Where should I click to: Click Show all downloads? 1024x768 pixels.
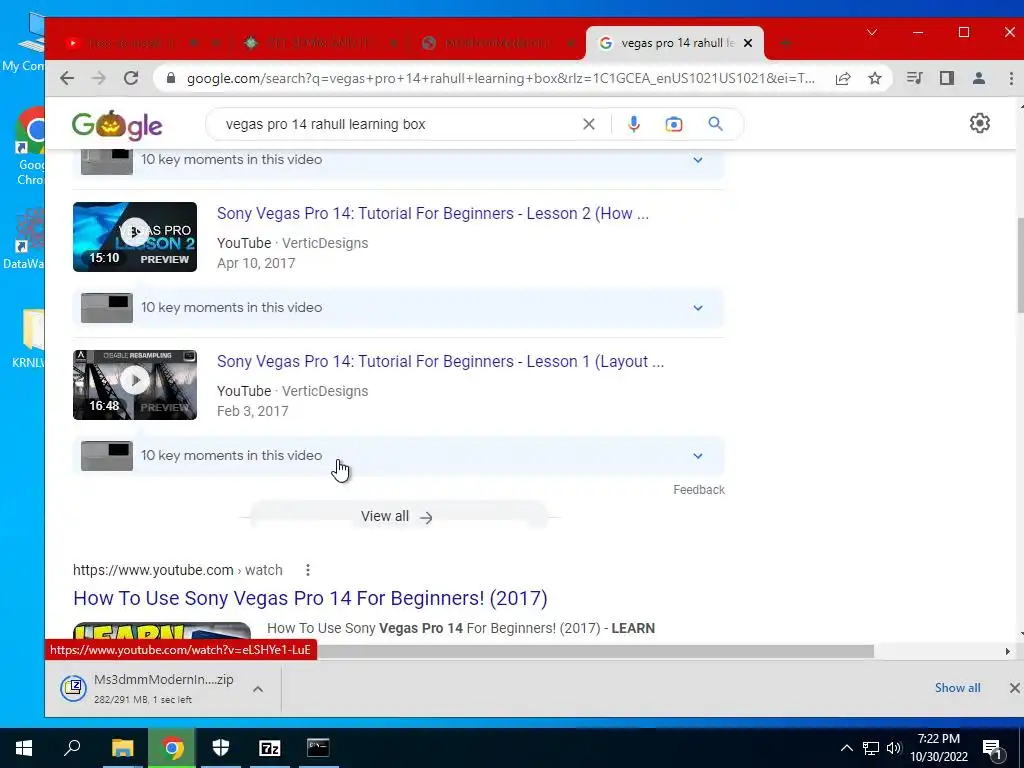tap(957, 688)
